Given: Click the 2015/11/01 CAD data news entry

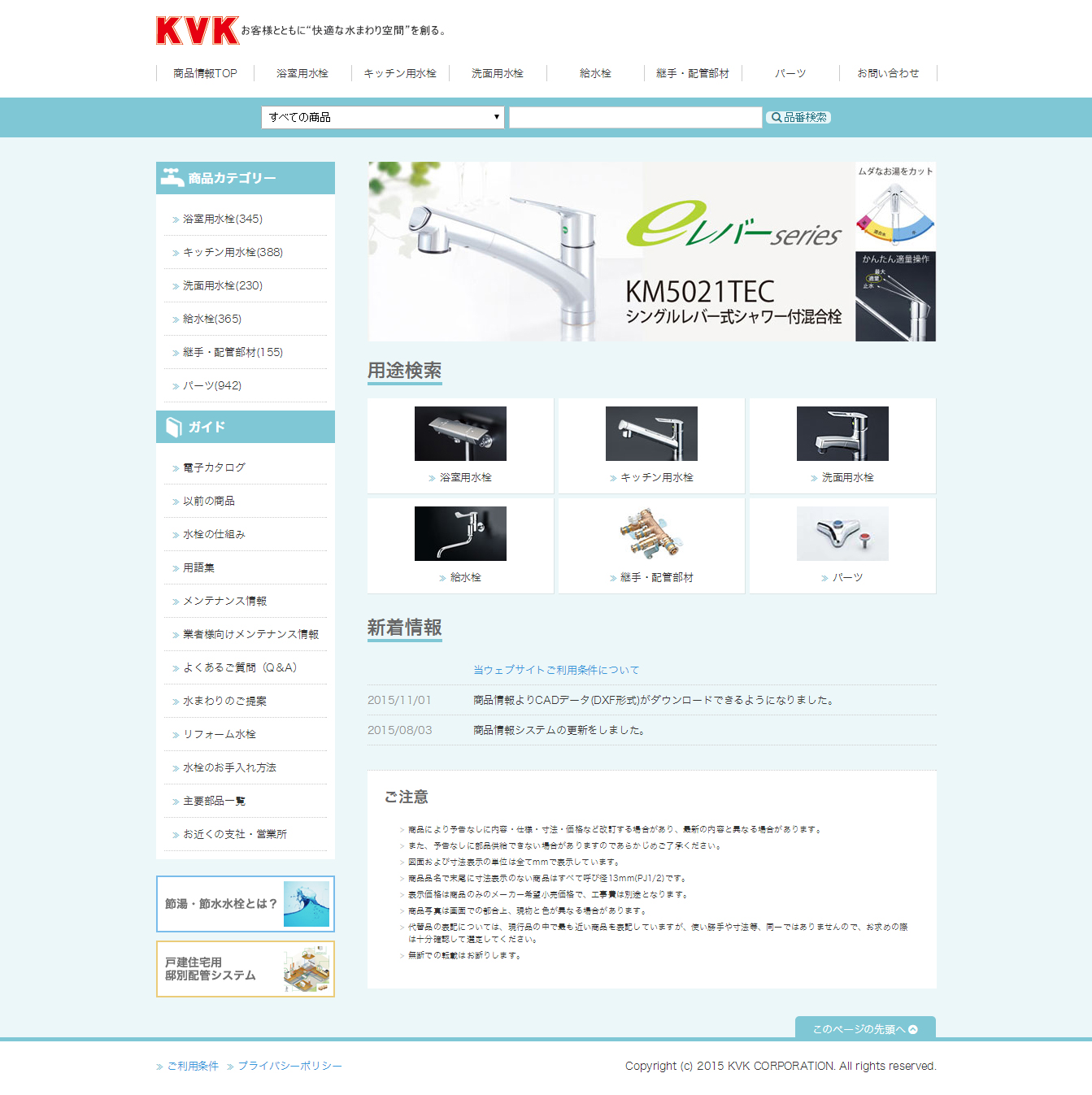Looking at the screenshot, I should coord(652,700).
